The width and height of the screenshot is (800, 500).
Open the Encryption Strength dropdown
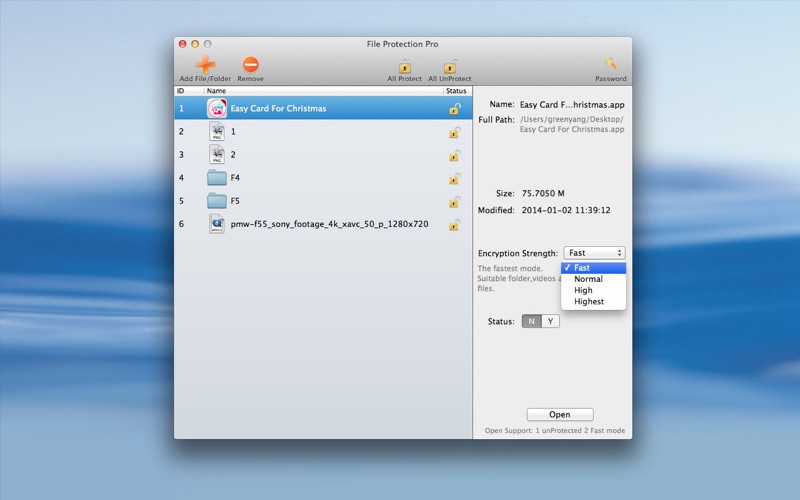594,253
